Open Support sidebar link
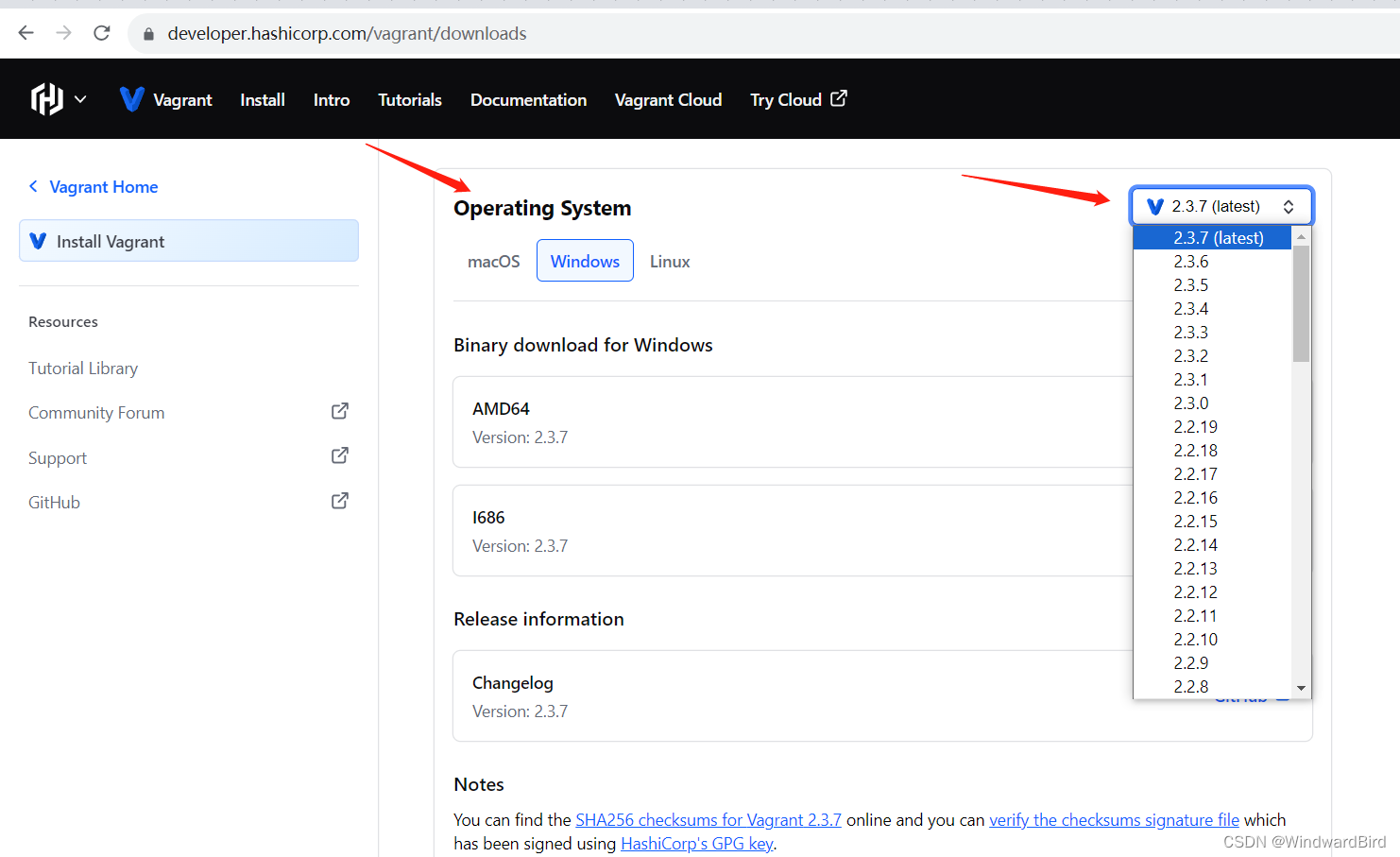This screenshot has width=1400, height=857. click(x=58, y=458)
